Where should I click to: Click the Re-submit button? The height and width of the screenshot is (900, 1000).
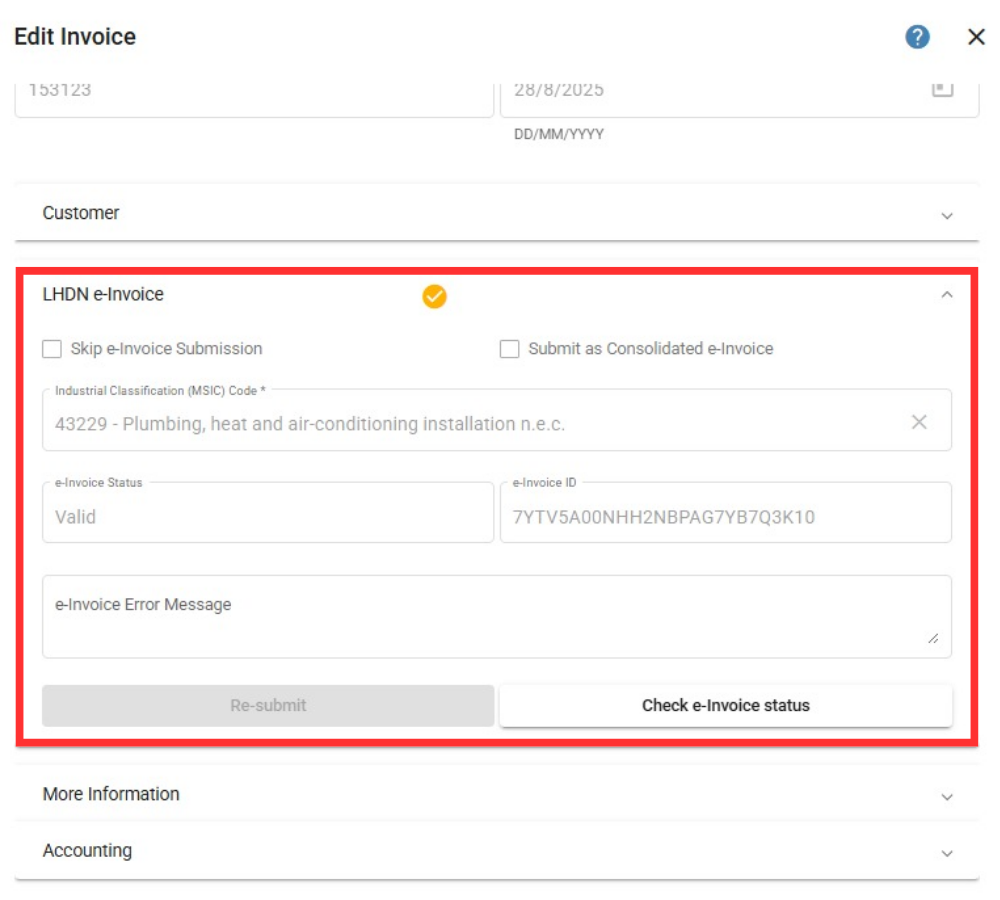click(x=268, y=705)
